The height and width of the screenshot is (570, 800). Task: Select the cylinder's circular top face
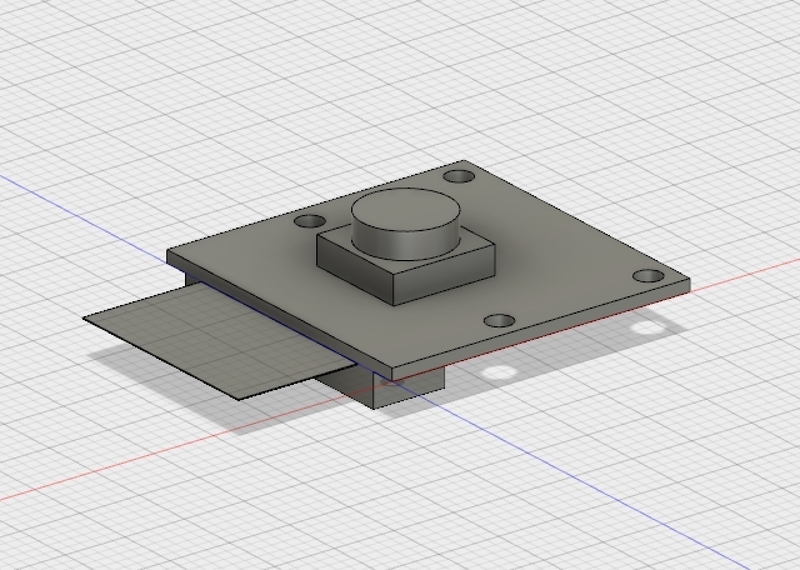pos(406,211)
